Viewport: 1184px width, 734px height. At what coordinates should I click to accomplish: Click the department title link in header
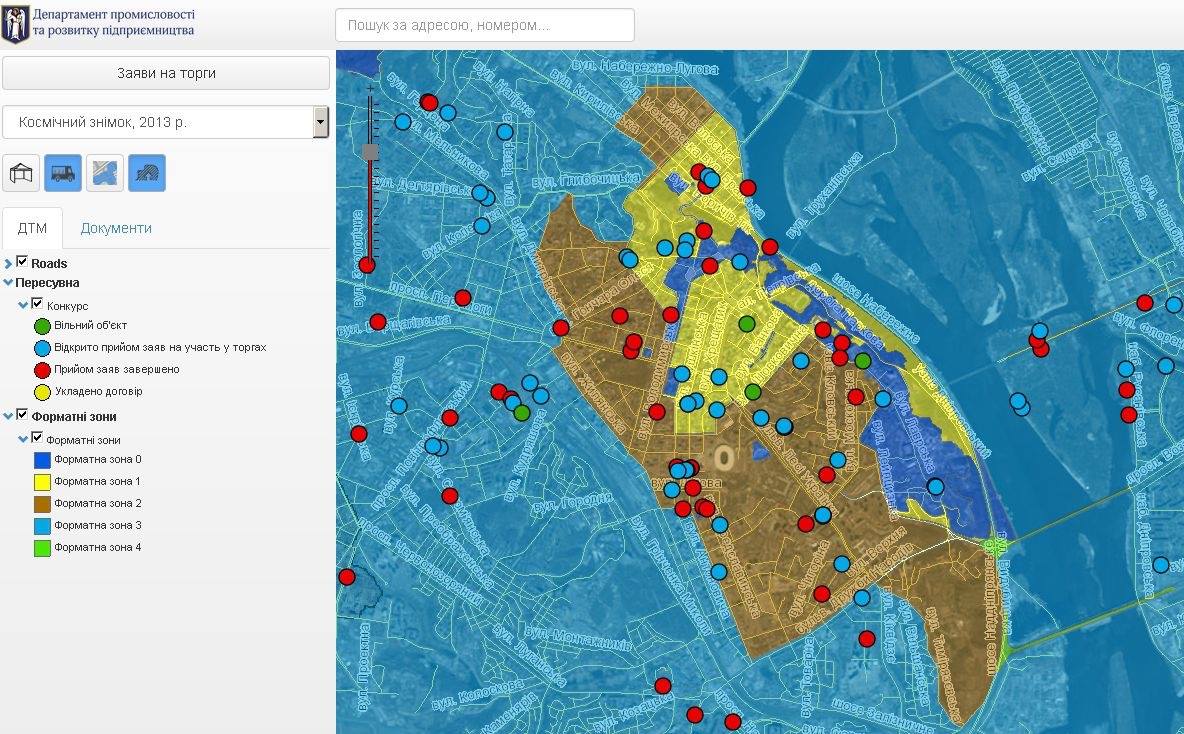(113, 23)
